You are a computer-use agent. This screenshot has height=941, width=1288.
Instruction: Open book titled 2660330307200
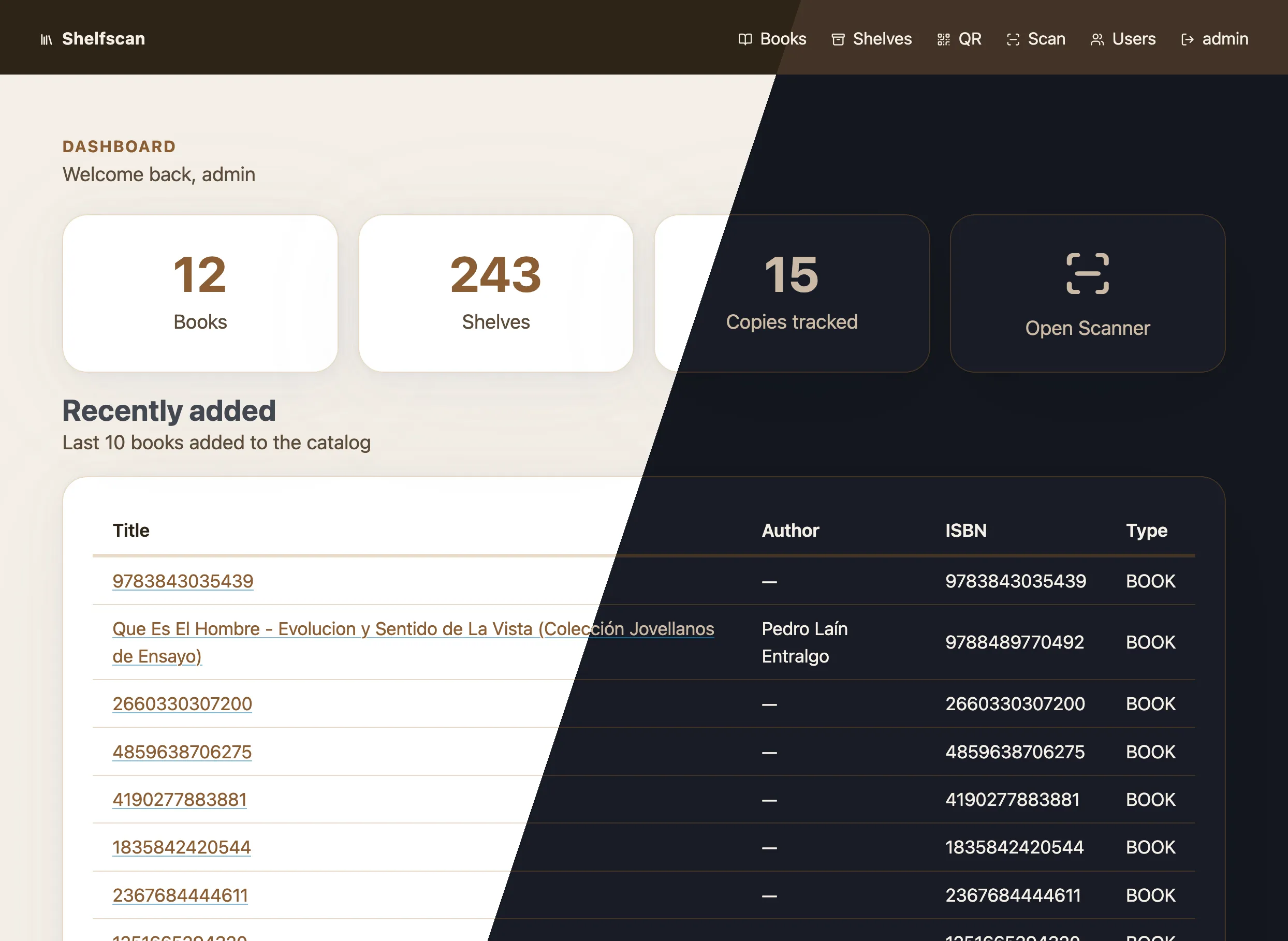[182, 703]
